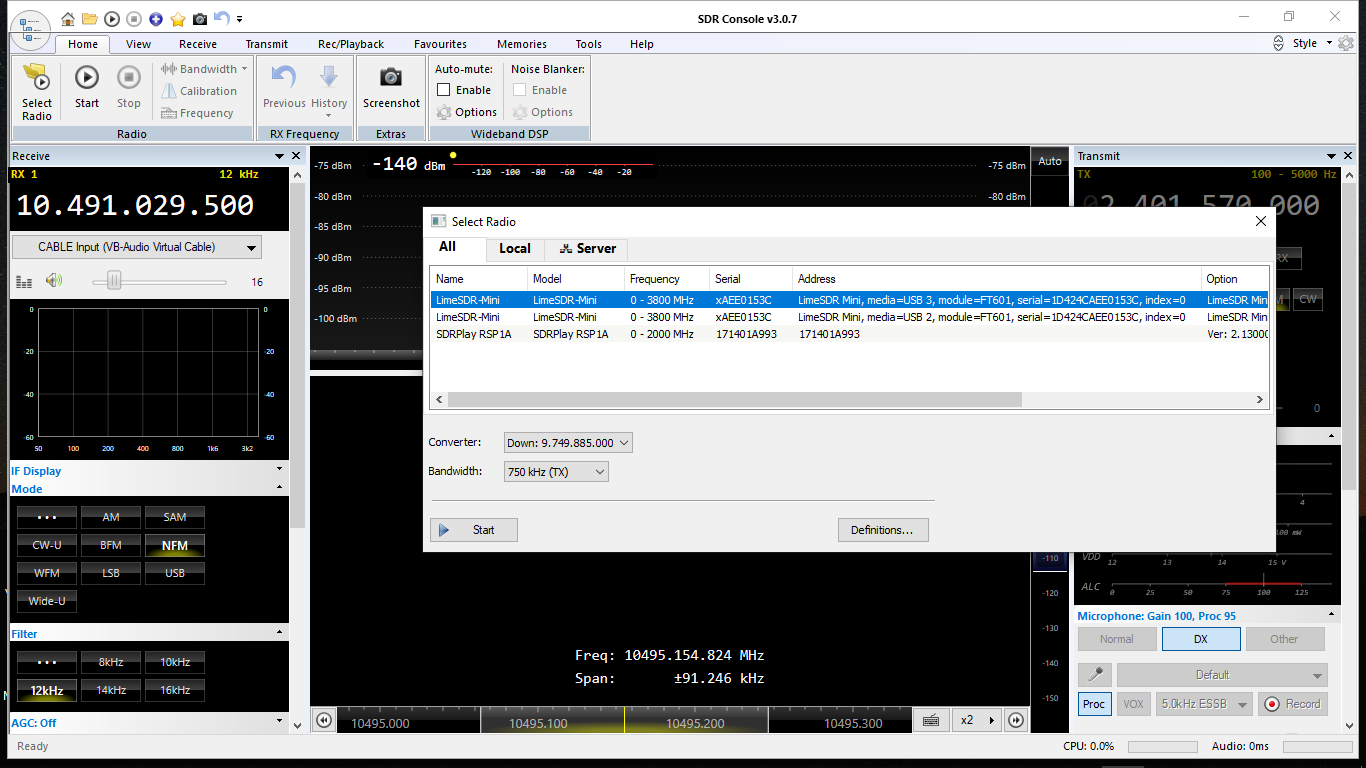
Task: Open the History dropdown
Action: click(x=328, y=90)
